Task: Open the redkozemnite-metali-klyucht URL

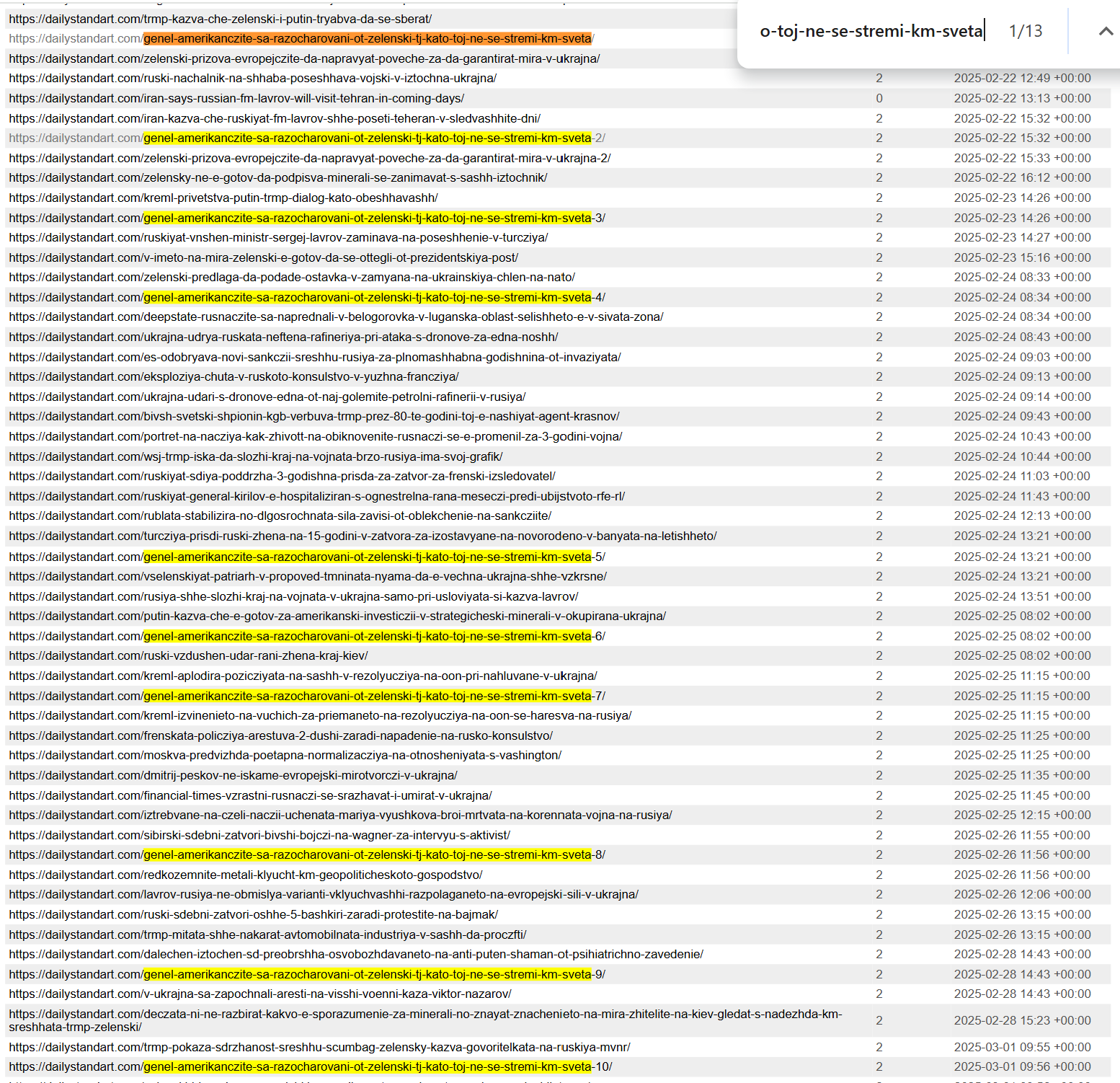Action: (246, 875)
